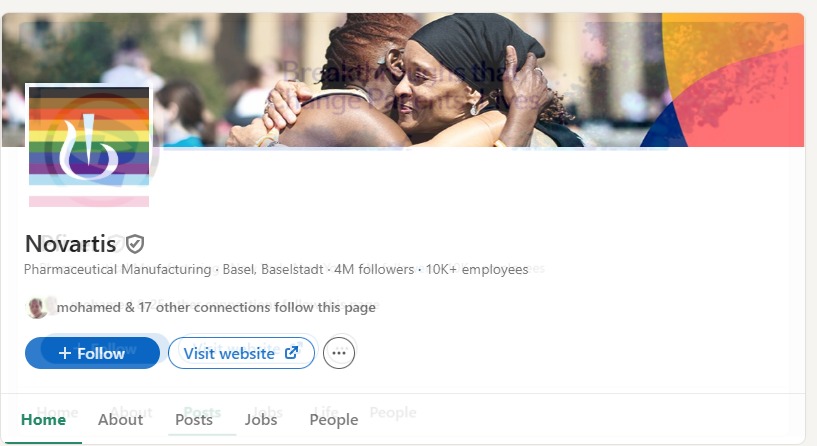Go to the Jobs tab
Screen dimensions: 817x446
[261, 419]
